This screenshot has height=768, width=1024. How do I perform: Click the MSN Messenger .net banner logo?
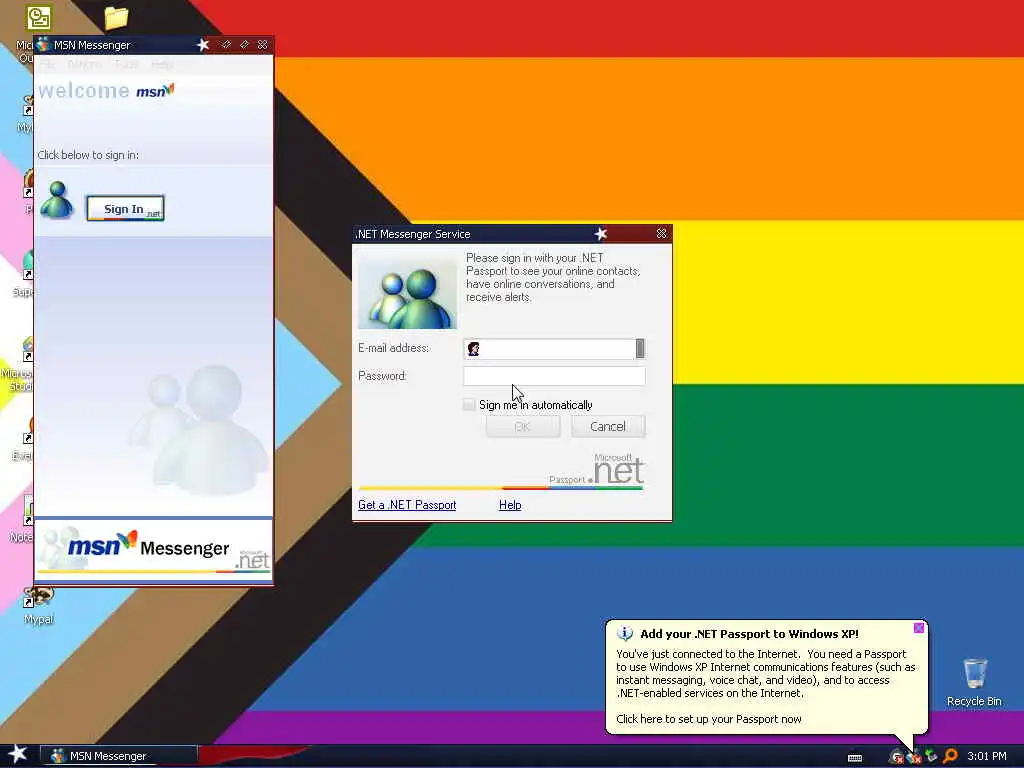click(x=154, y=548)
